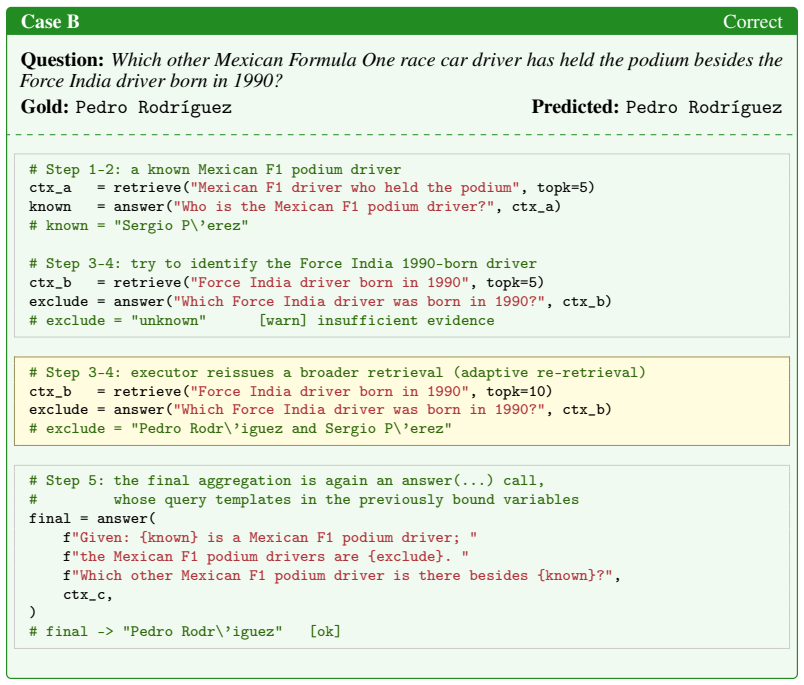Click the 'Case B' header title
The width and height of the screenshot is (804, 685).
coord(50,22)
